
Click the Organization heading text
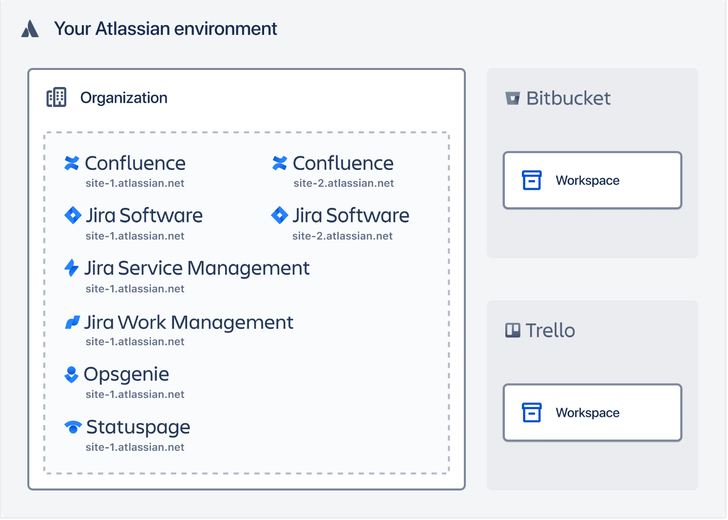[124, 98]
